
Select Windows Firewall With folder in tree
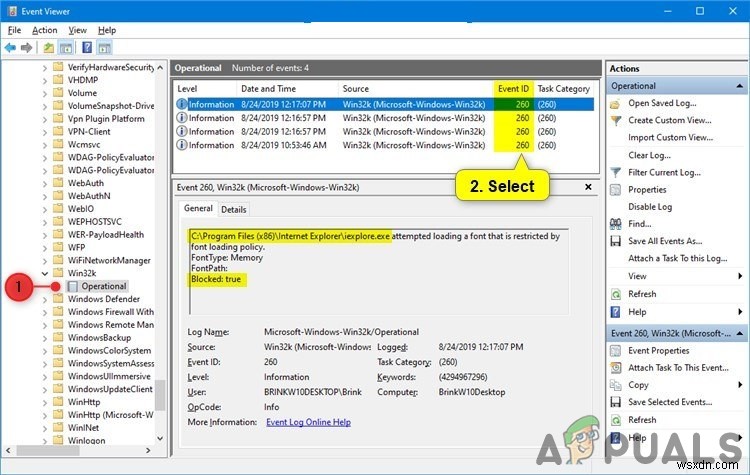pyautogui.click(x=110, y=312)
